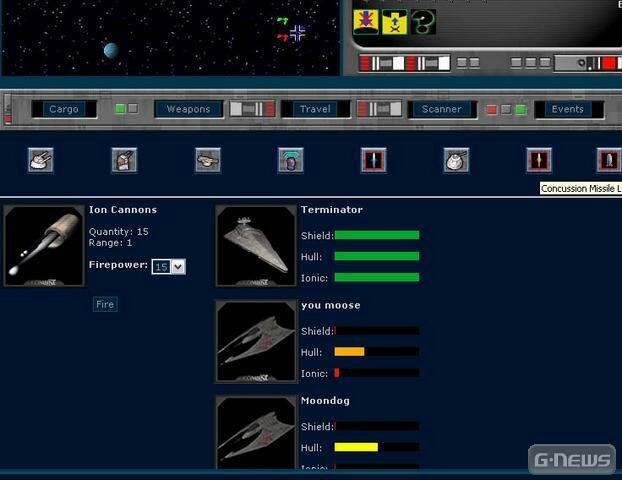Click Terminator's green Ionic bar
This screenshot has height=480, width=622.
pyautogui.click(x=377, y=277)
